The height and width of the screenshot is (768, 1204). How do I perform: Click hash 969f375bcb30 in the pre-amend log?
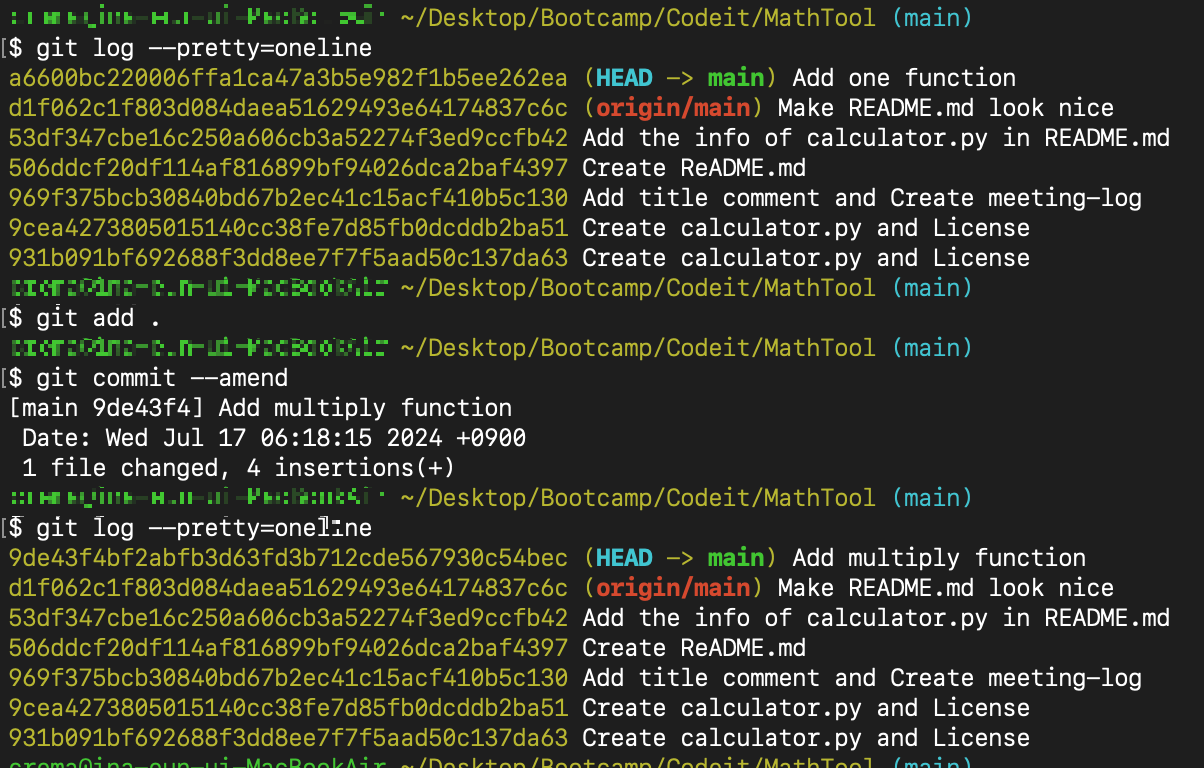coord(288,198)
